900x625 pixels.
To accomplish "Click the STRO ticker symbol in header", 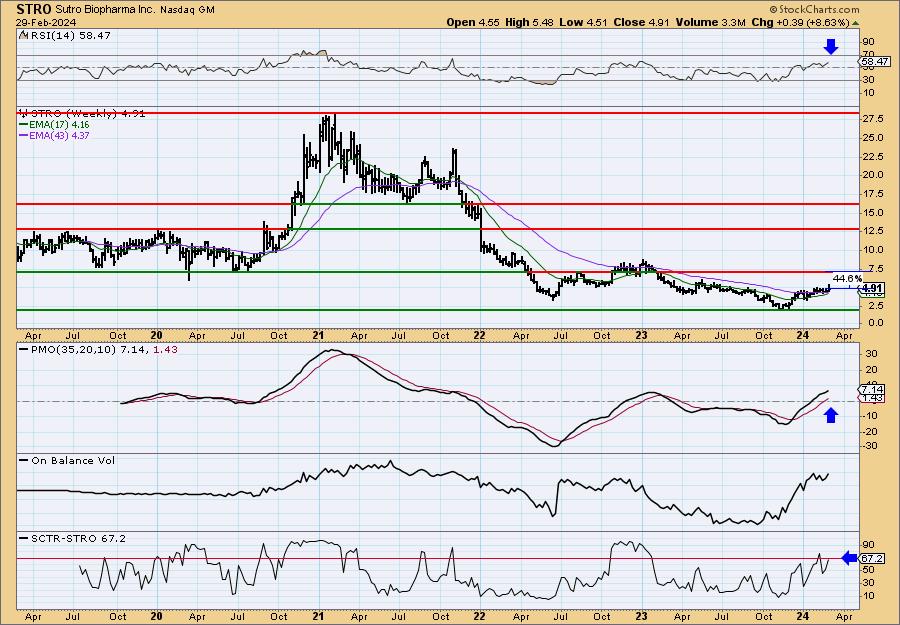I will point(34,9).
